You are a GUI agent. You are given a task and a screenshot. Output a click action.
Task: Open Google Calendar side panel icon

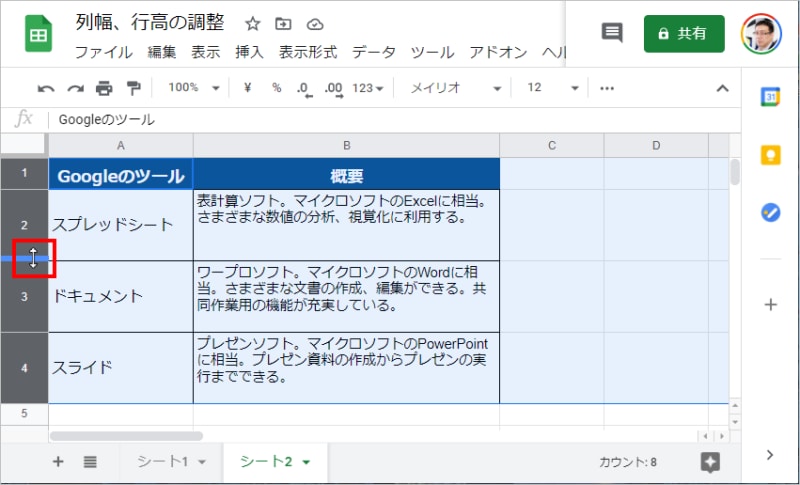pos(770,96)
